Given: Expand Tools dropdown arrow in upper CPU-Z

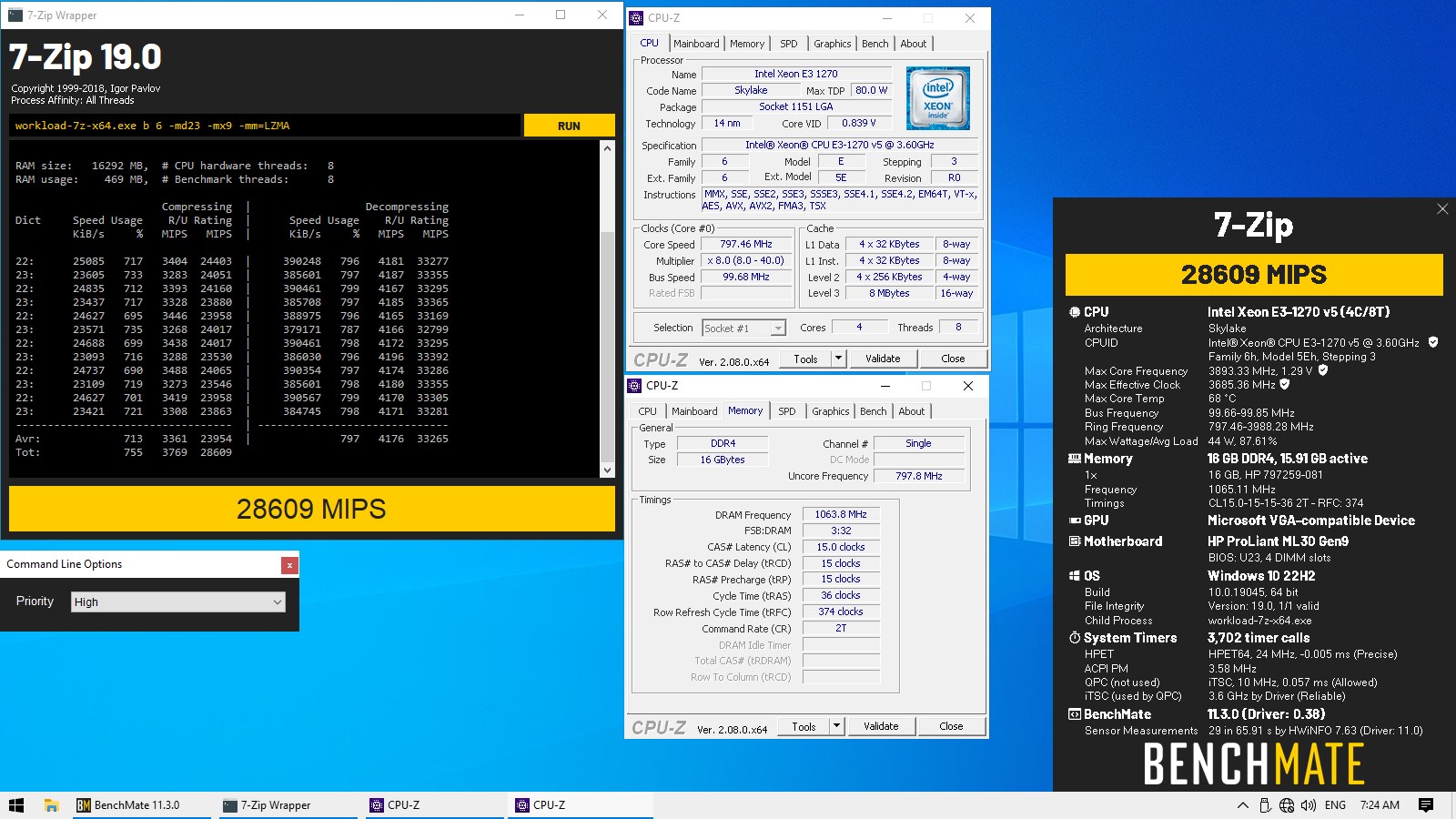Looking at the screenshot, I should (x=839, y=359).
